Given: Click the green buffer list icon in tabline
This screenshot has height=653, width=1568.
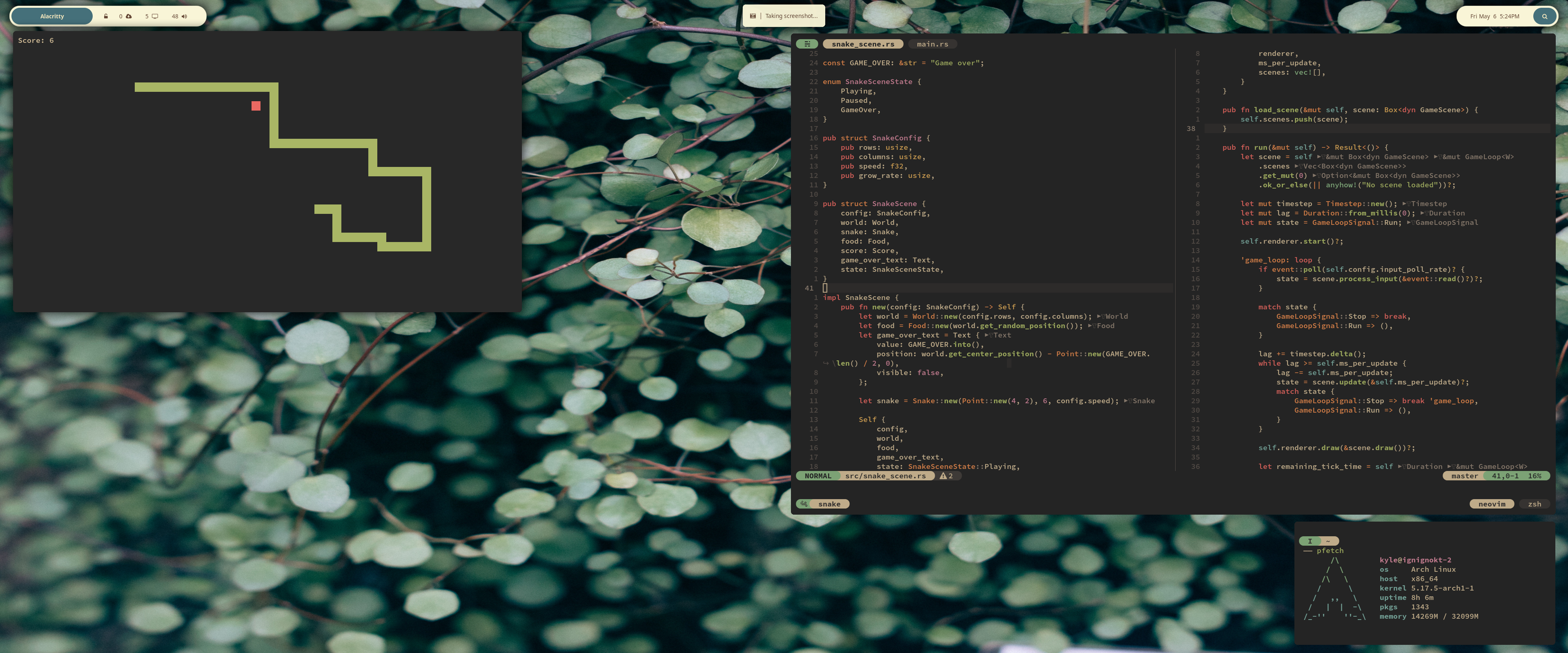Looking at the screenshot, I should [x=807, y=44].
